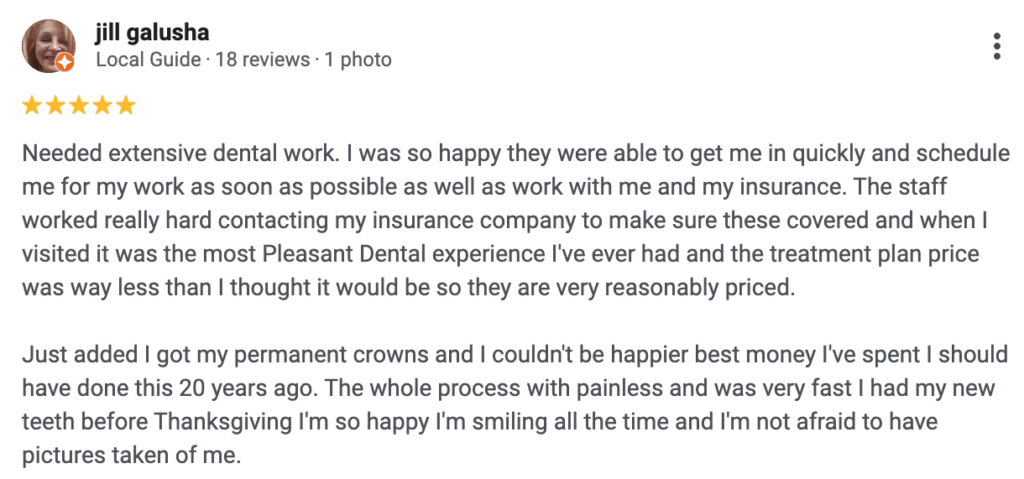Image resolution: width=1024 pixels, height=479 pixels.
Task: Click the "1 photo" count
Action: (x=357, y=60)
